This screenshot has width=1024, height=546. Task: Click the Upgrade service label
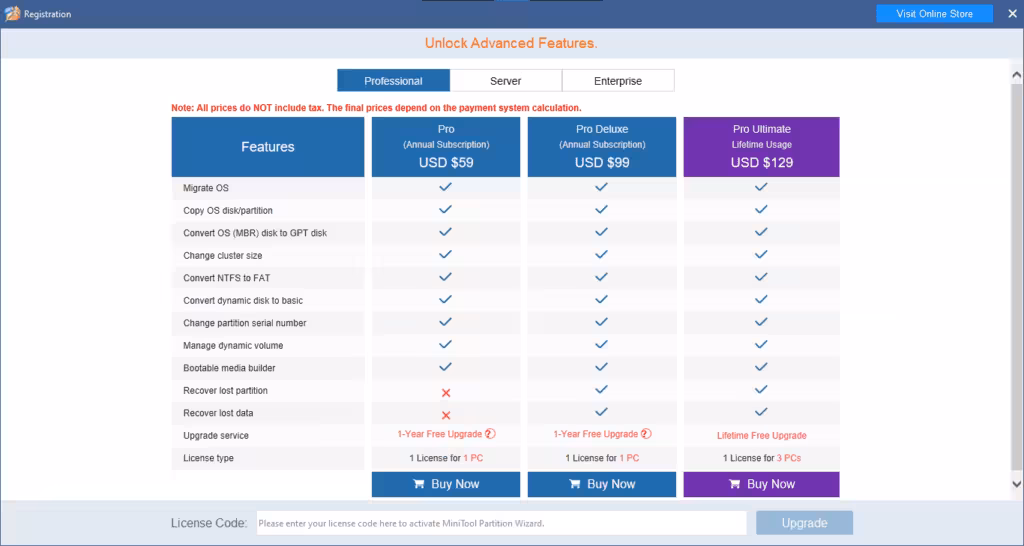coord(216,436)
